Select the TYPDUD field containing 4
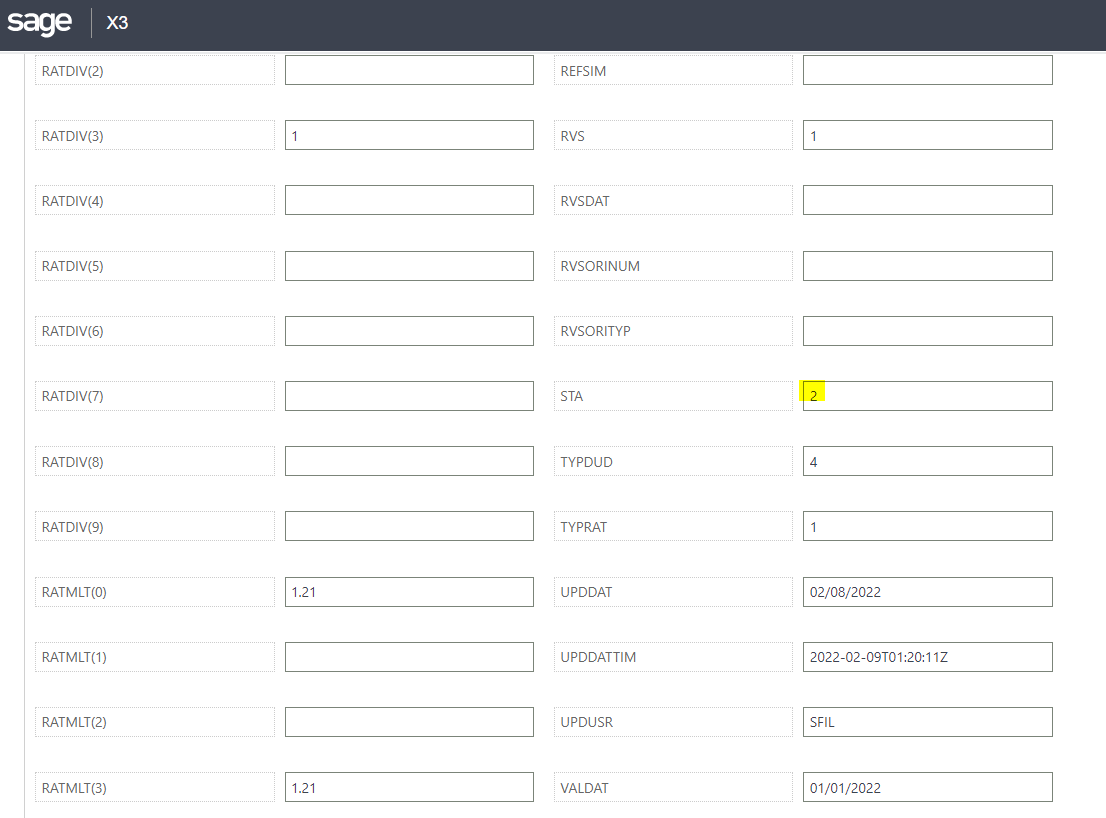Image resolution: width=1106 pixels, height=818 pixels. click(x=927, y=461)
